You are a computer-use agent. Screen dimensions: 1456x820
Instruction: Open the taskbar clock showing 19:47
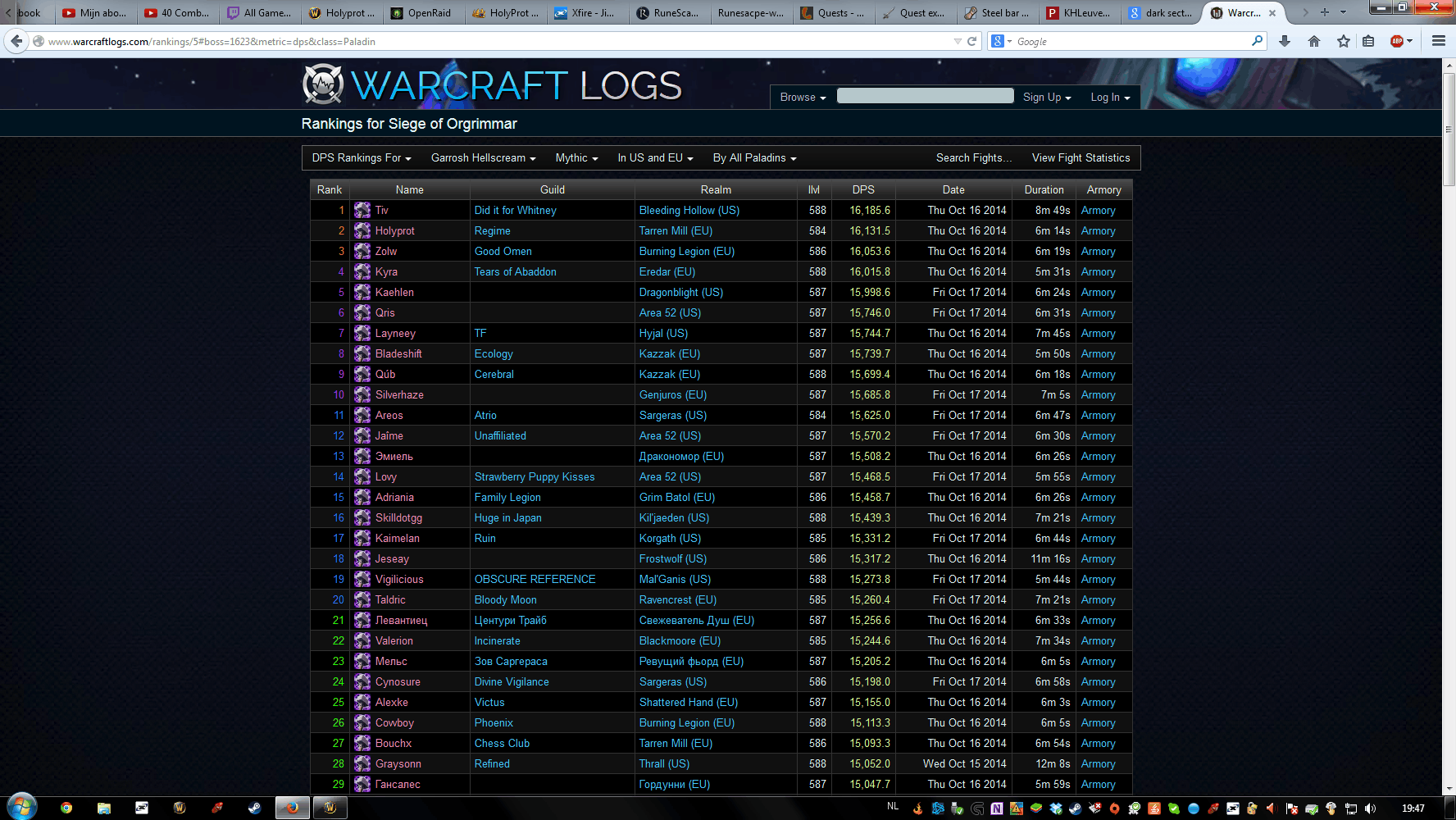1413,809
